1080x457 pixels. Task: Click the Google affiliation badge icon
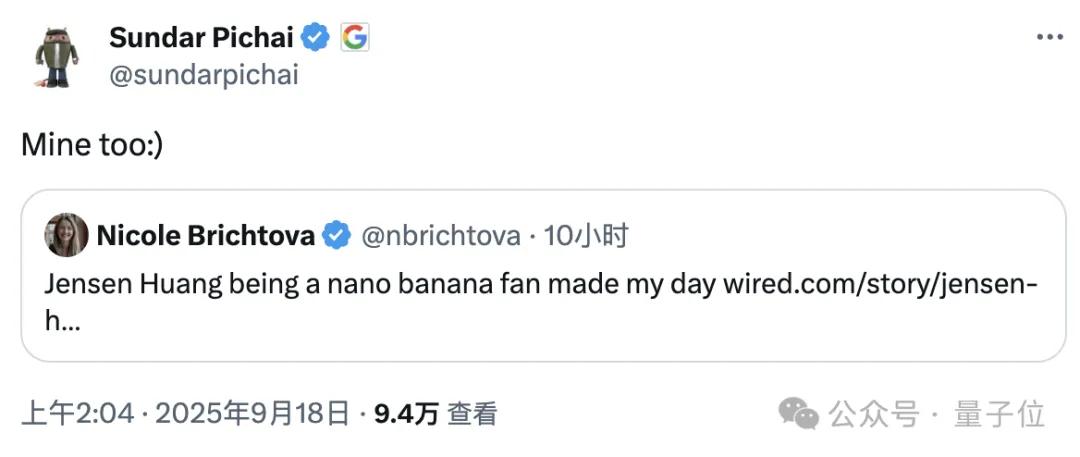[355, 38]
